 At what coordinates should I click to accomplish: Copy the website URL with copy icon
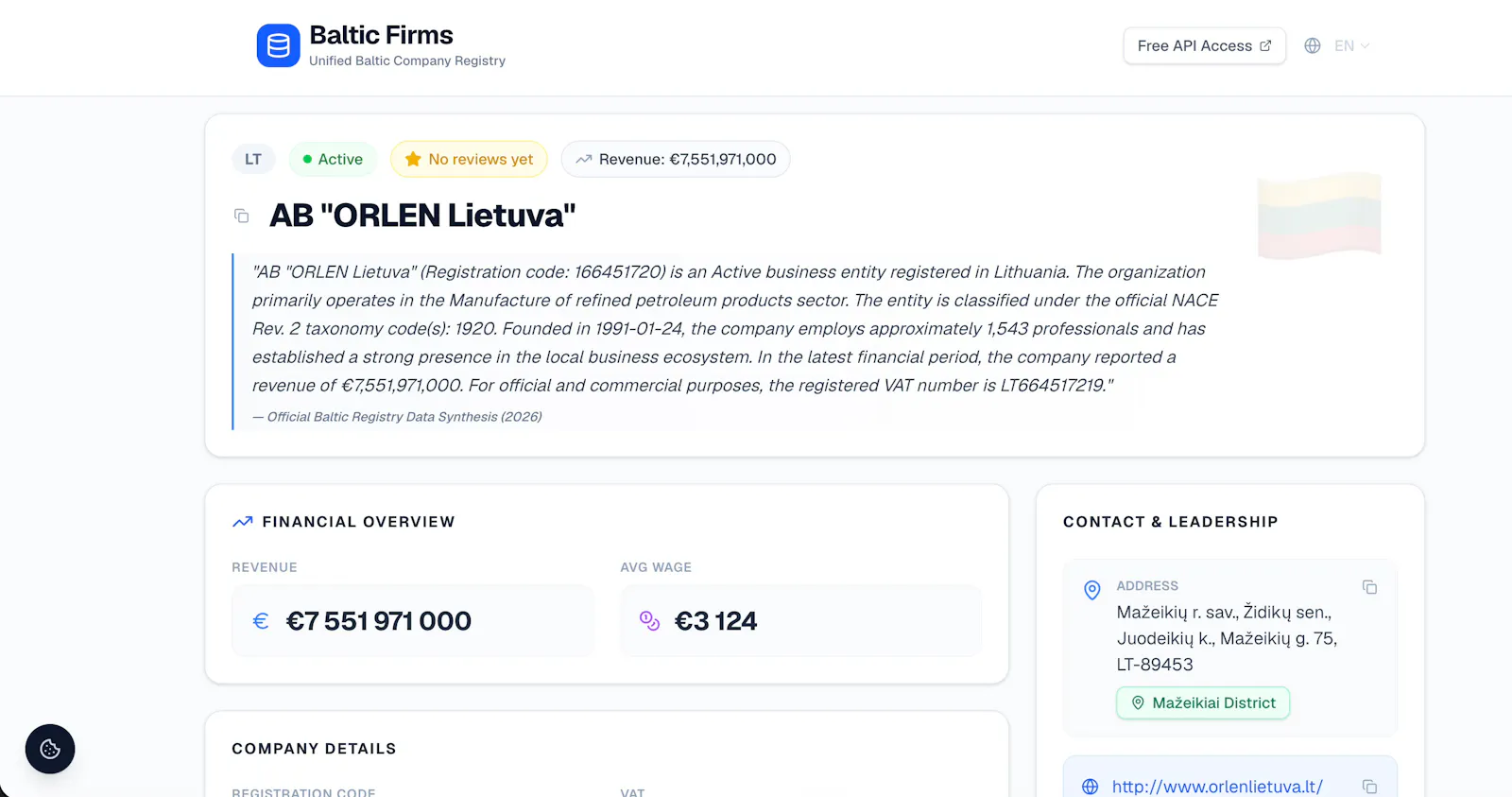tap(1369, 787)
